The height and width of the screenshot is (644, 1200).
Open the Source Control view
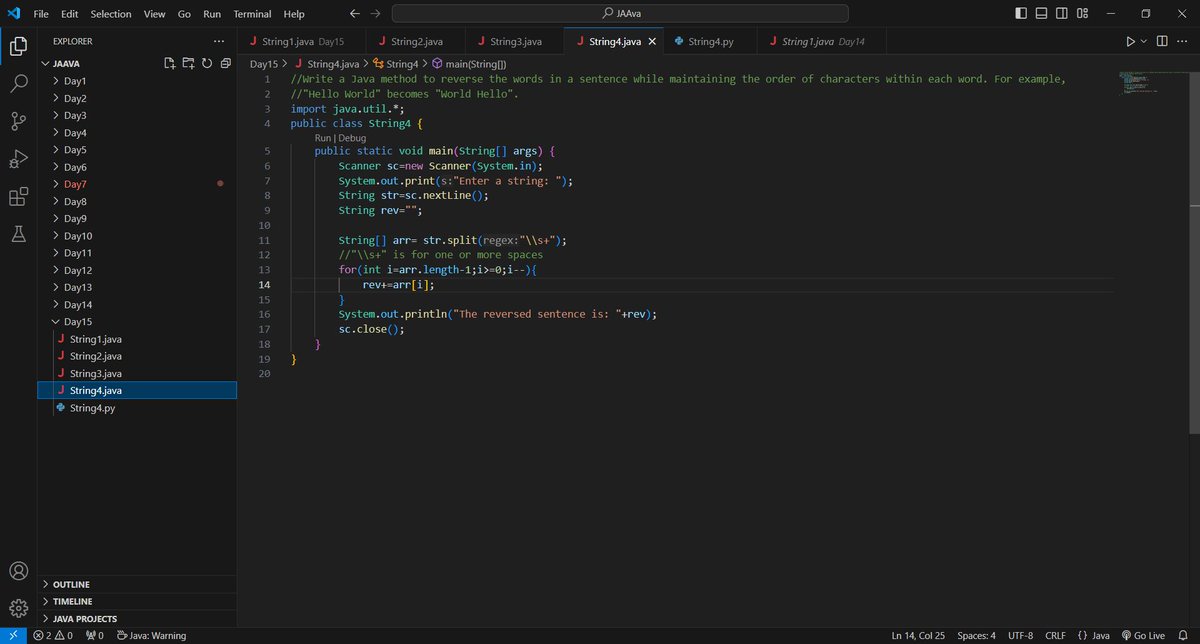coord(18,121)
